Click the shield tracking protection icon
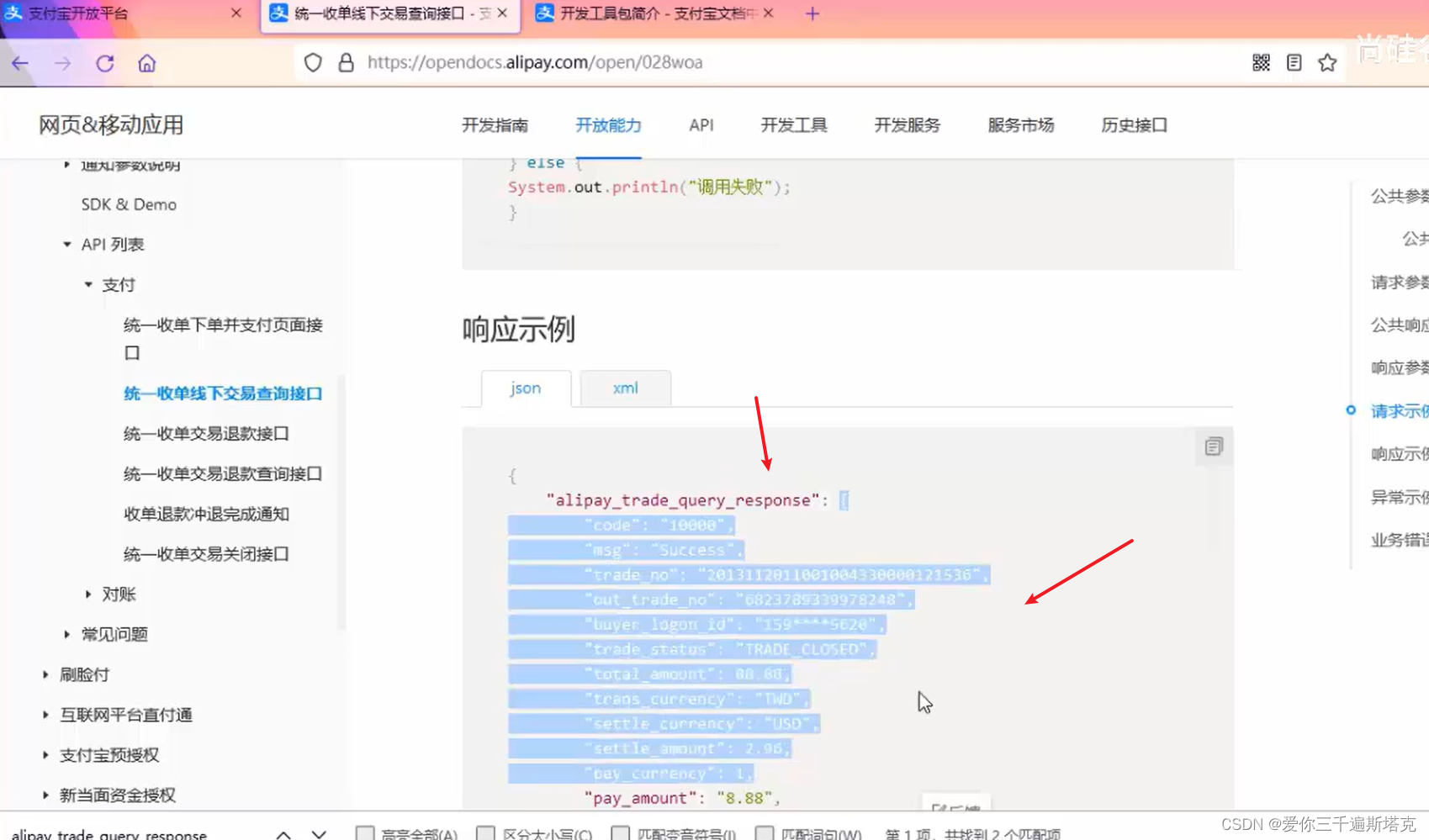The image size is (1429, 840). (313, 62)
